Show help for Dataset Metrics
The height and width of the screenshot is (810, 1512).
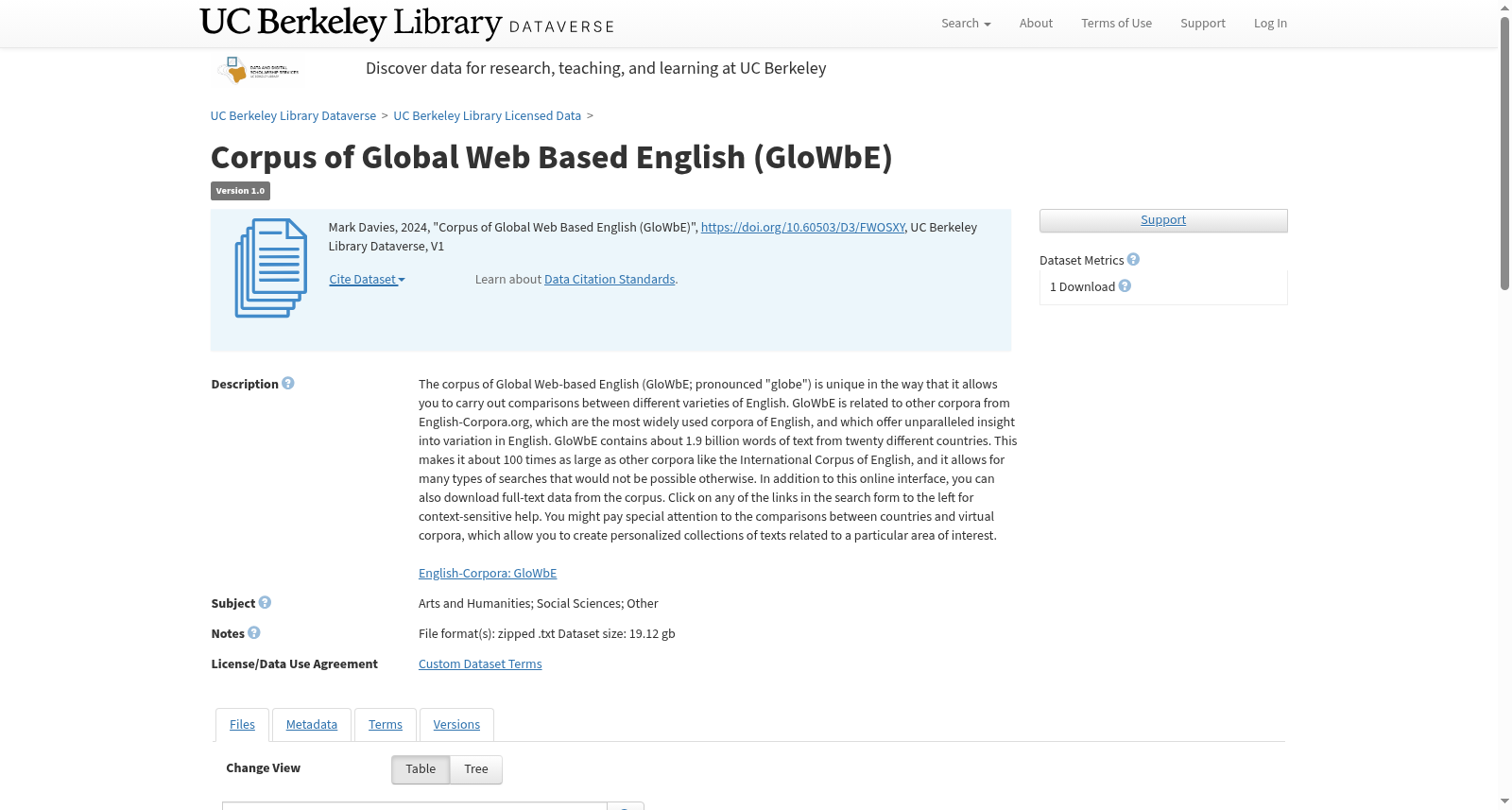tap(1133, 260)
